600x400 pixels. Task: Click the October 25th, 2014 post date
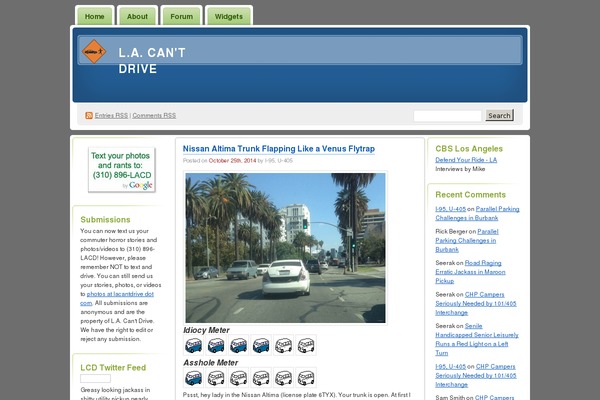pos(232,160)
